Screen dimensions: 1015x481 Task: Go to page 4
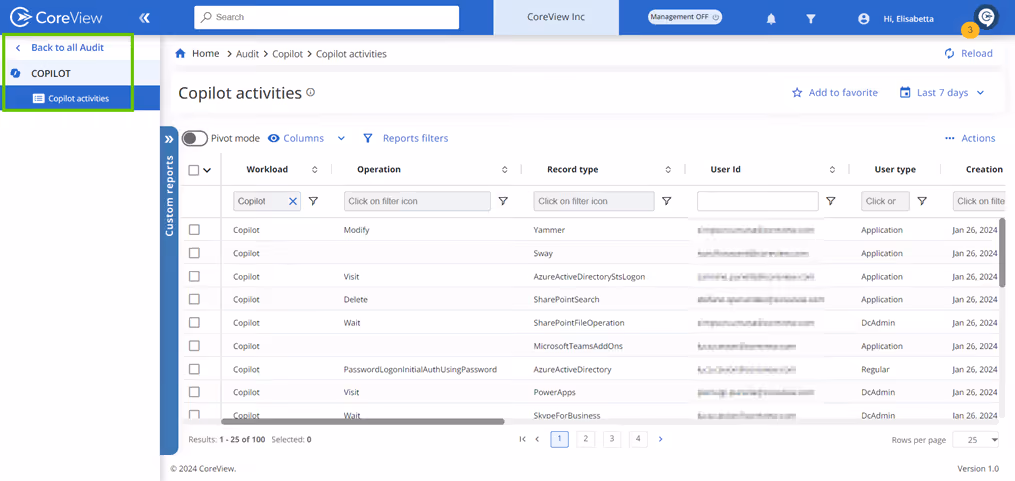638,439
